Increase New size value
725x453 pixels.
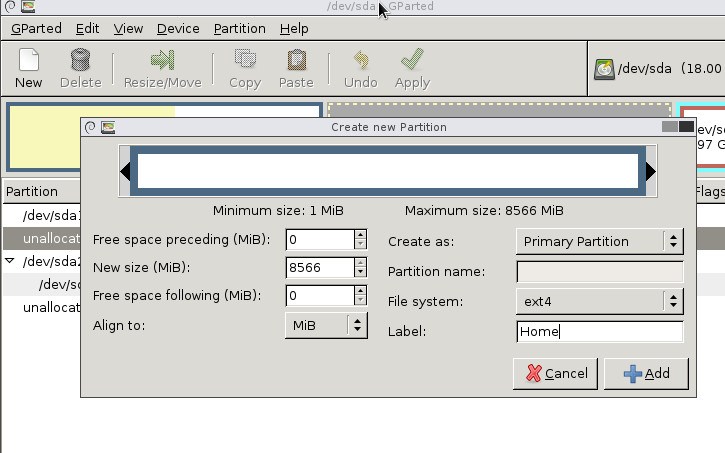360,262
